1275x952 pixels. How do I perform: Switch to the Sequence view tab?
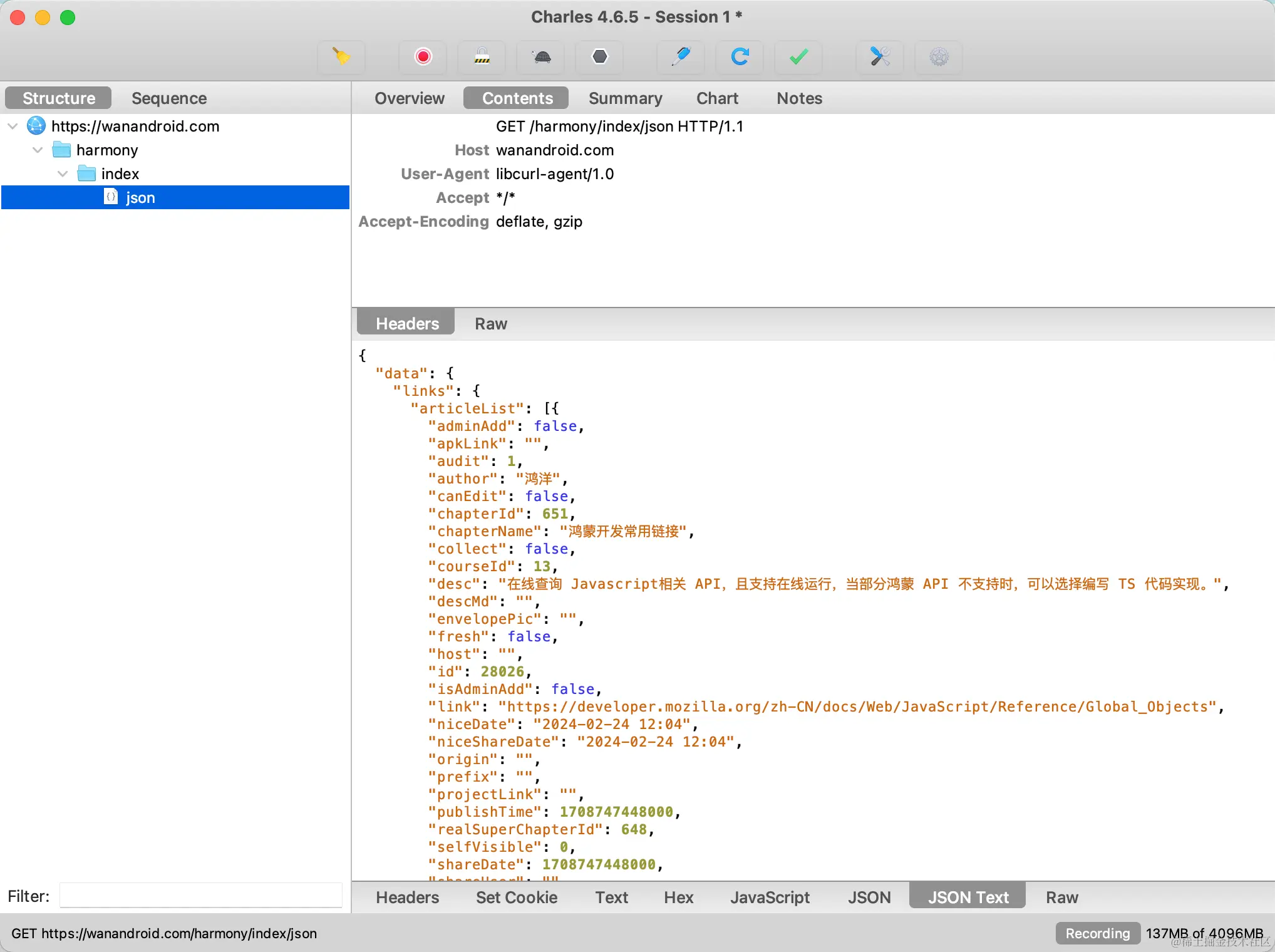click(169, 98)
